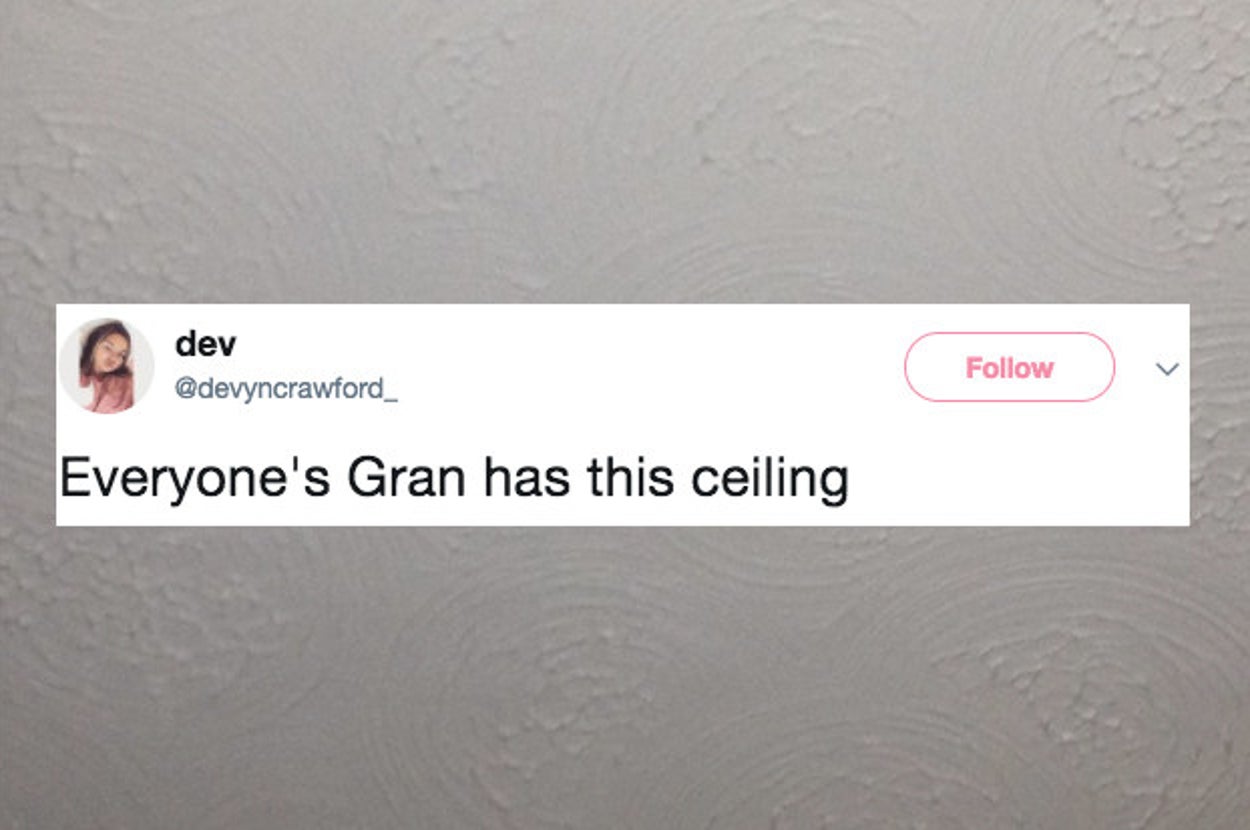Screen dimensions: 1250x830
Task: Open dev's profile picture avatar
Action: (x=107, y=366)
